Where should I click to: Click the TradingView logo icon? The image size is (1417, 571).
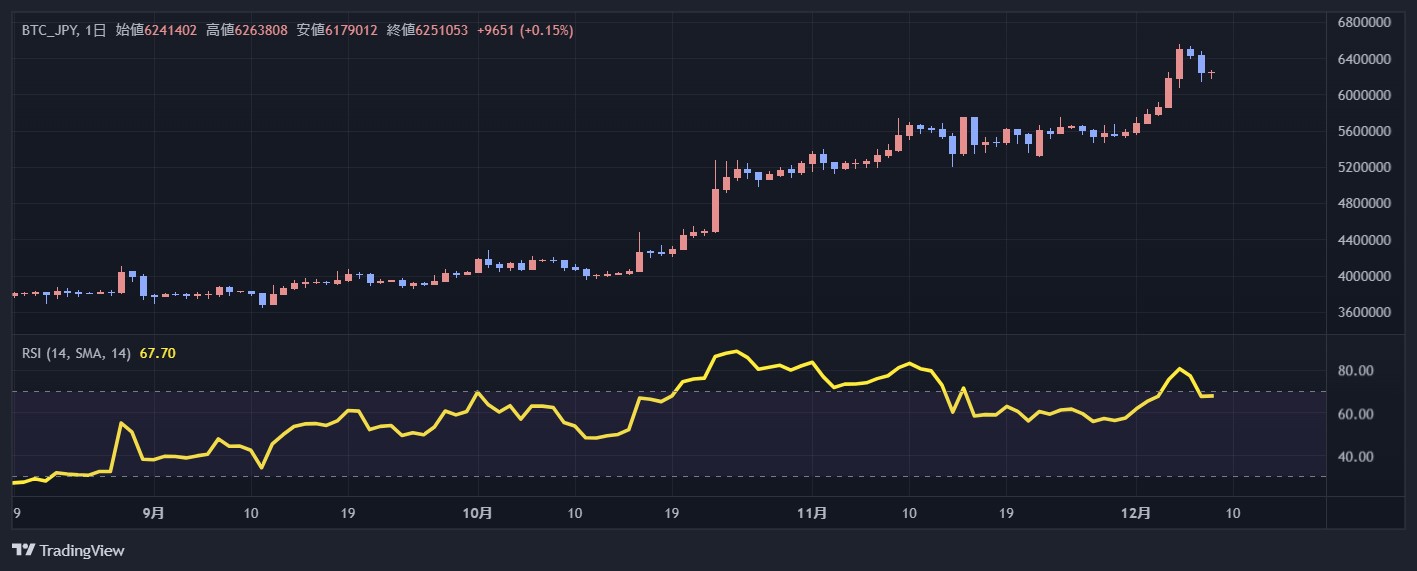click(23, 550)
